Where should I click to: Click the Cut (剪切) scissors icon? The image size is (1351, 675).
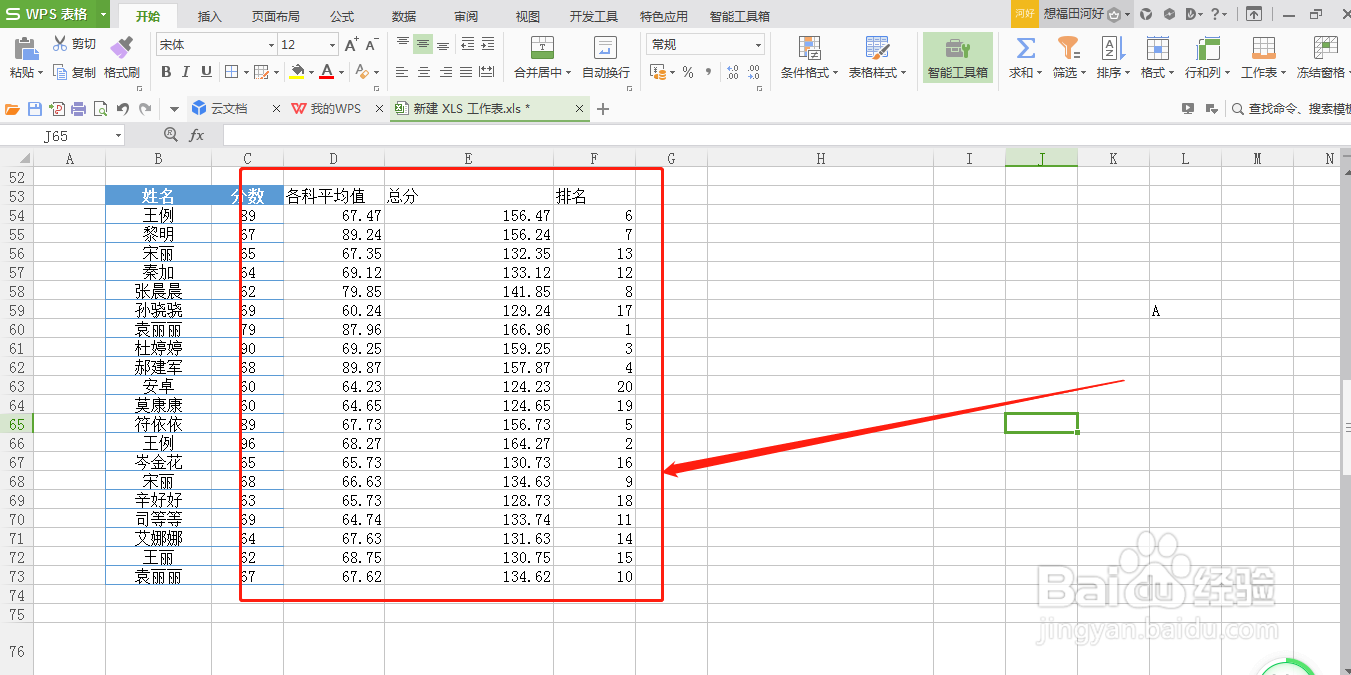pyautogui.click(x=59, y=44)
